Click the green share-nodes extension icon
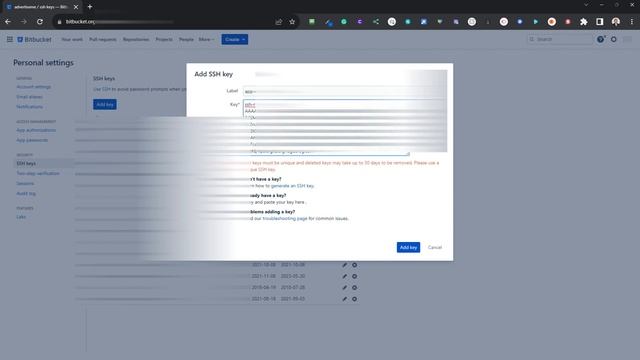This screenshot has width=640, height=360. click(376, 22)
